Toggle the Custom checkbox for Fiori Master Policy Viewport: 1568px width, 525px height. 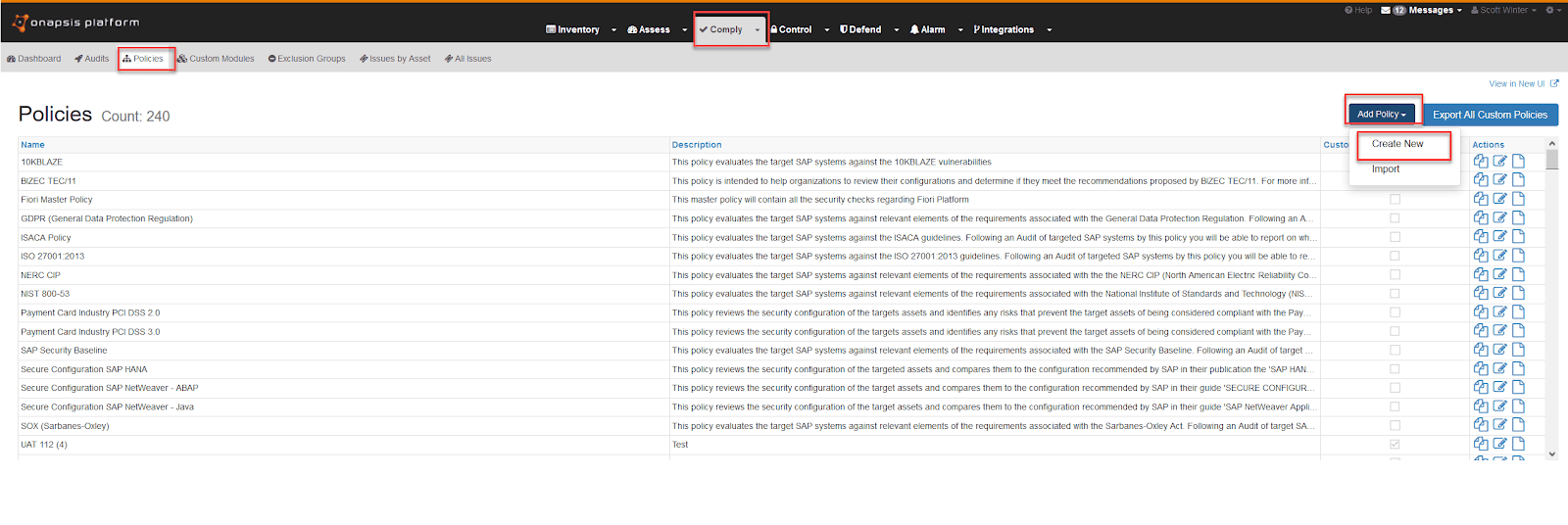pos(1395,200)
